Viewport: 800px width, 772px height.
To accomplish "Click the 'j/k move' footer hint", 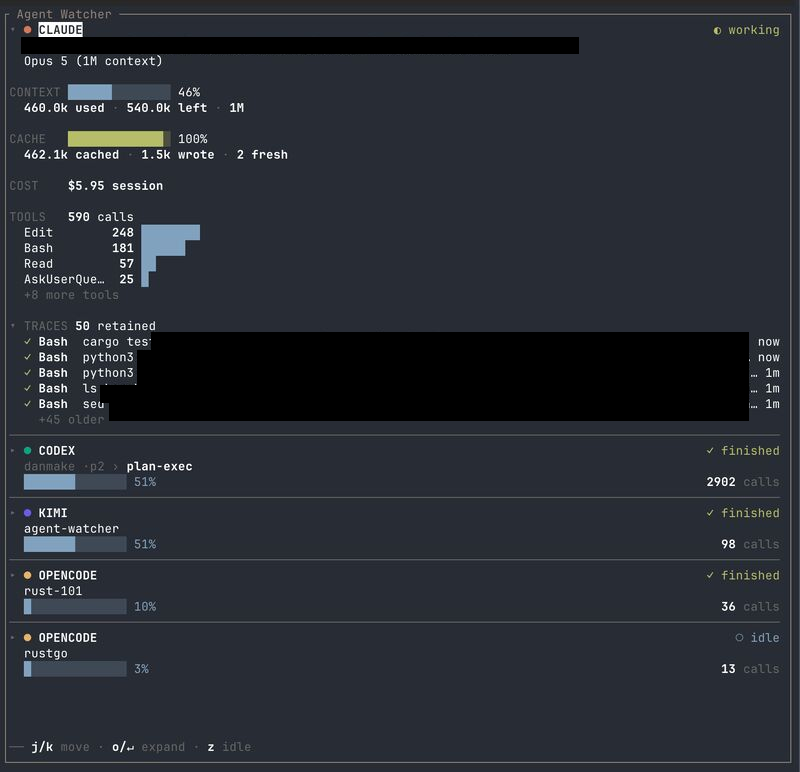I will (x=60, y=747).
